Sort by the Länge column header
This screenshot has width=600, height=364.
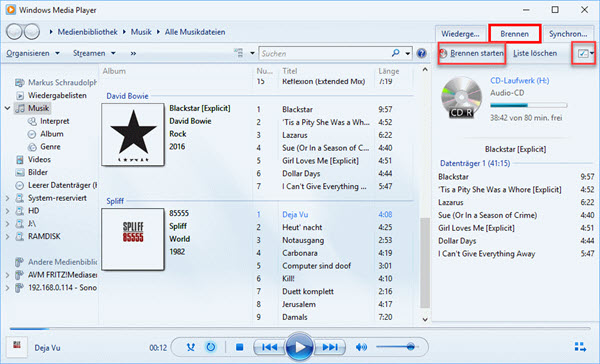click(388, 71)
